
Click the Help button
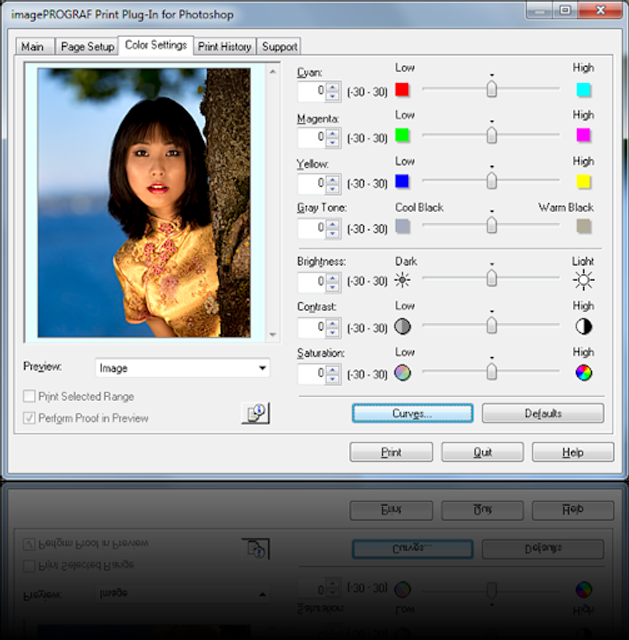click(573, 452)
